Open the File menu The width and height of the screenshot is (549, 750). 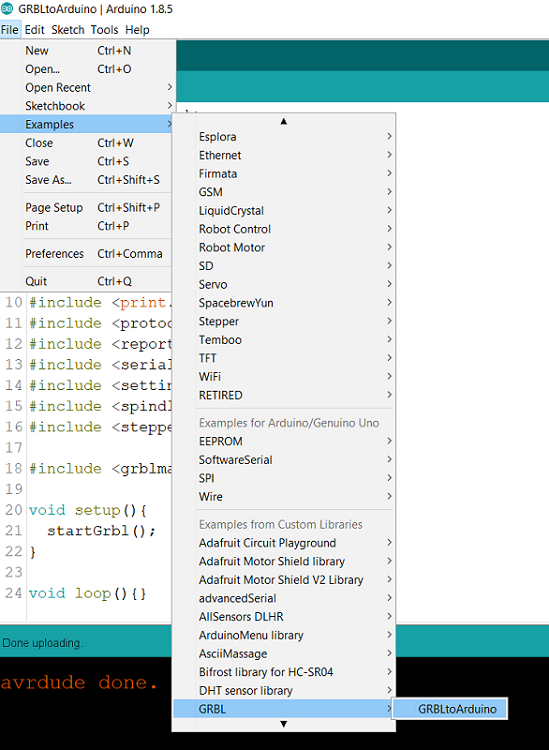pyautogui.click(x=10, y=30)
